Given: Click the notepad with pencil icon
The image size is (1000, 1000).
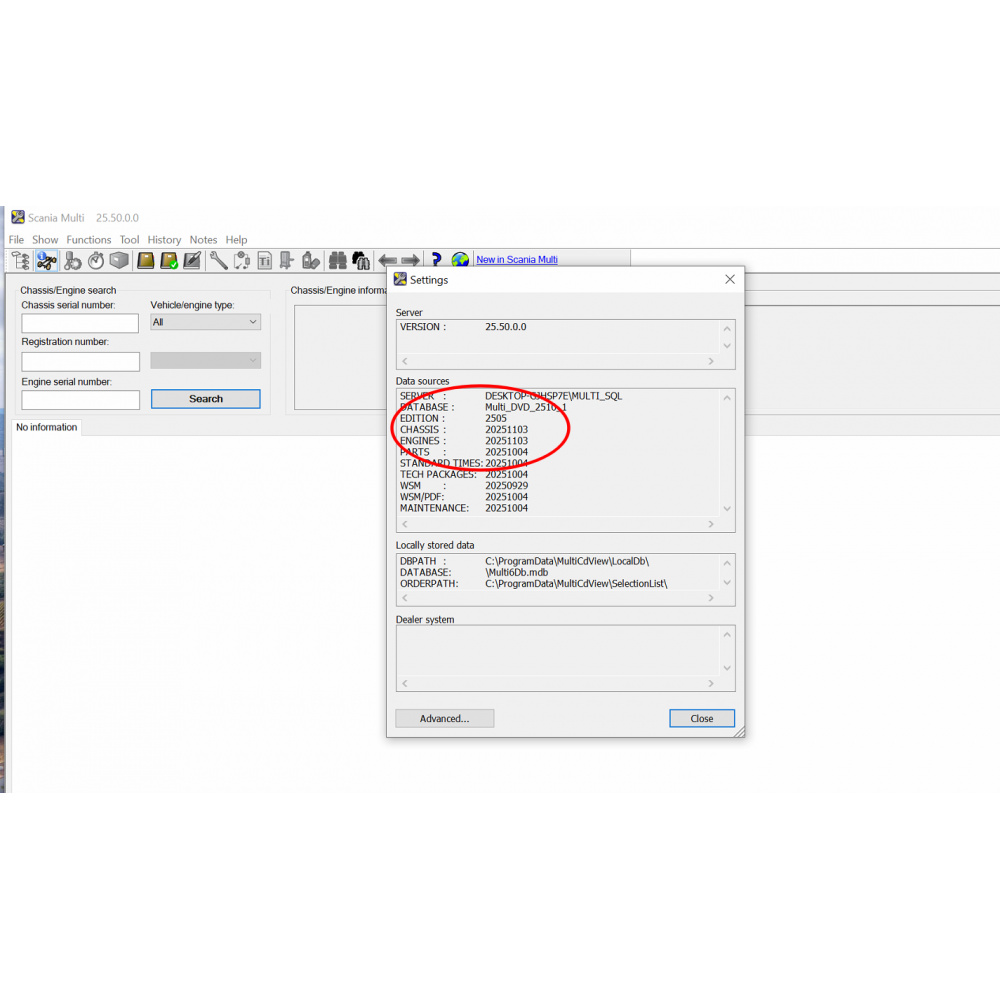Looking at the screenshot, I should click(x=192, y=260).
